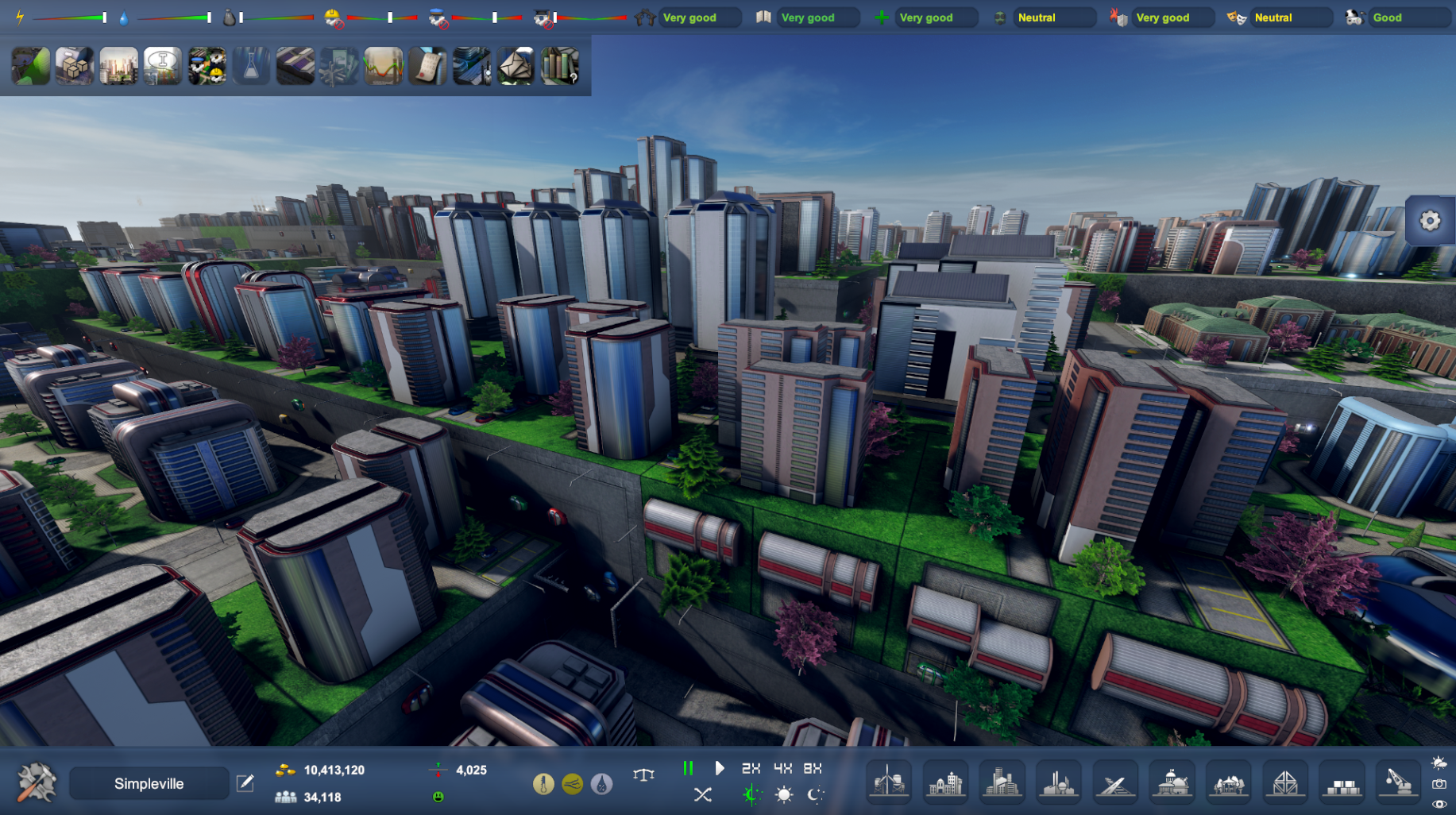
Task: Open the residential buildings build category
Action: coord(945,782)
